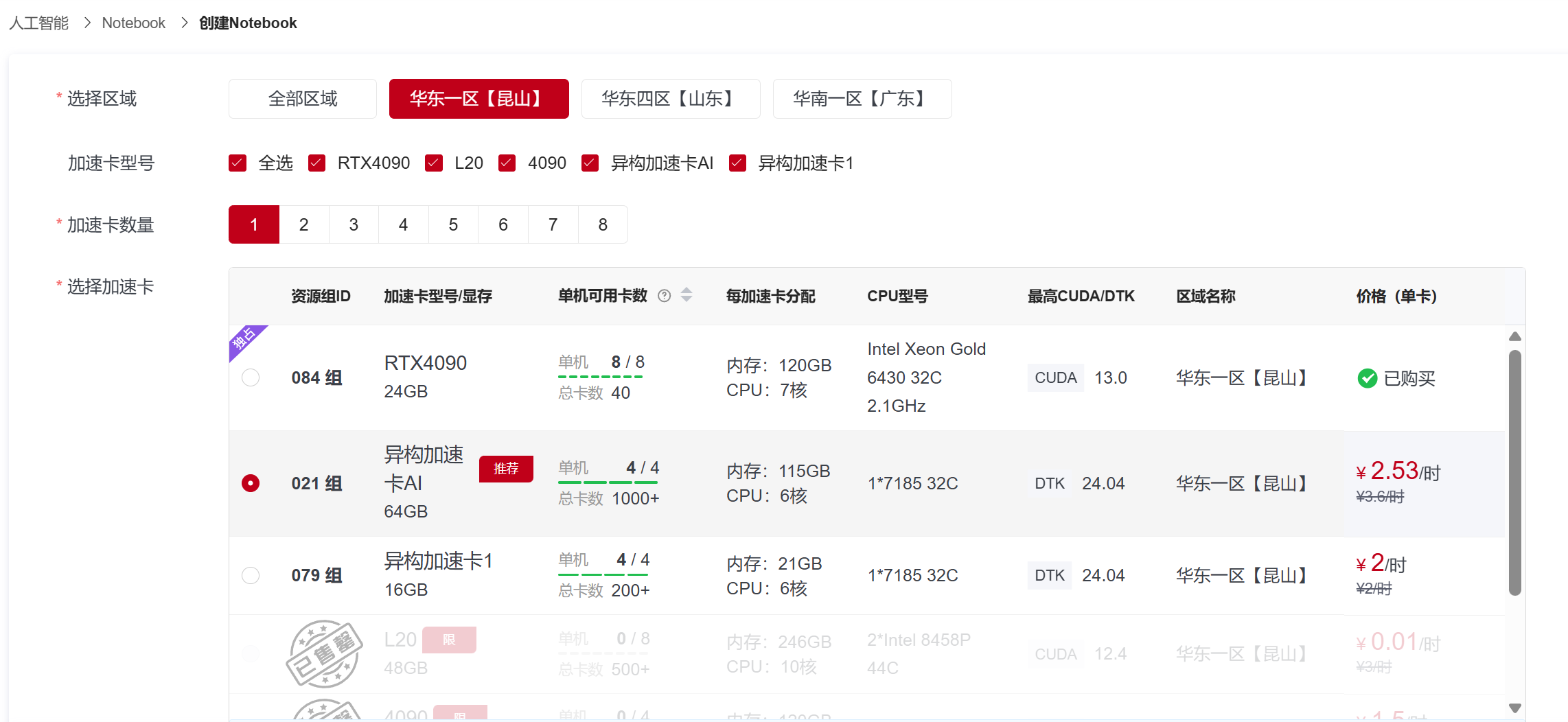Viewport: 1568px width, 722px height.
Task: Switch region to 华东四区【山东】
Action: [x=670, y=99]
